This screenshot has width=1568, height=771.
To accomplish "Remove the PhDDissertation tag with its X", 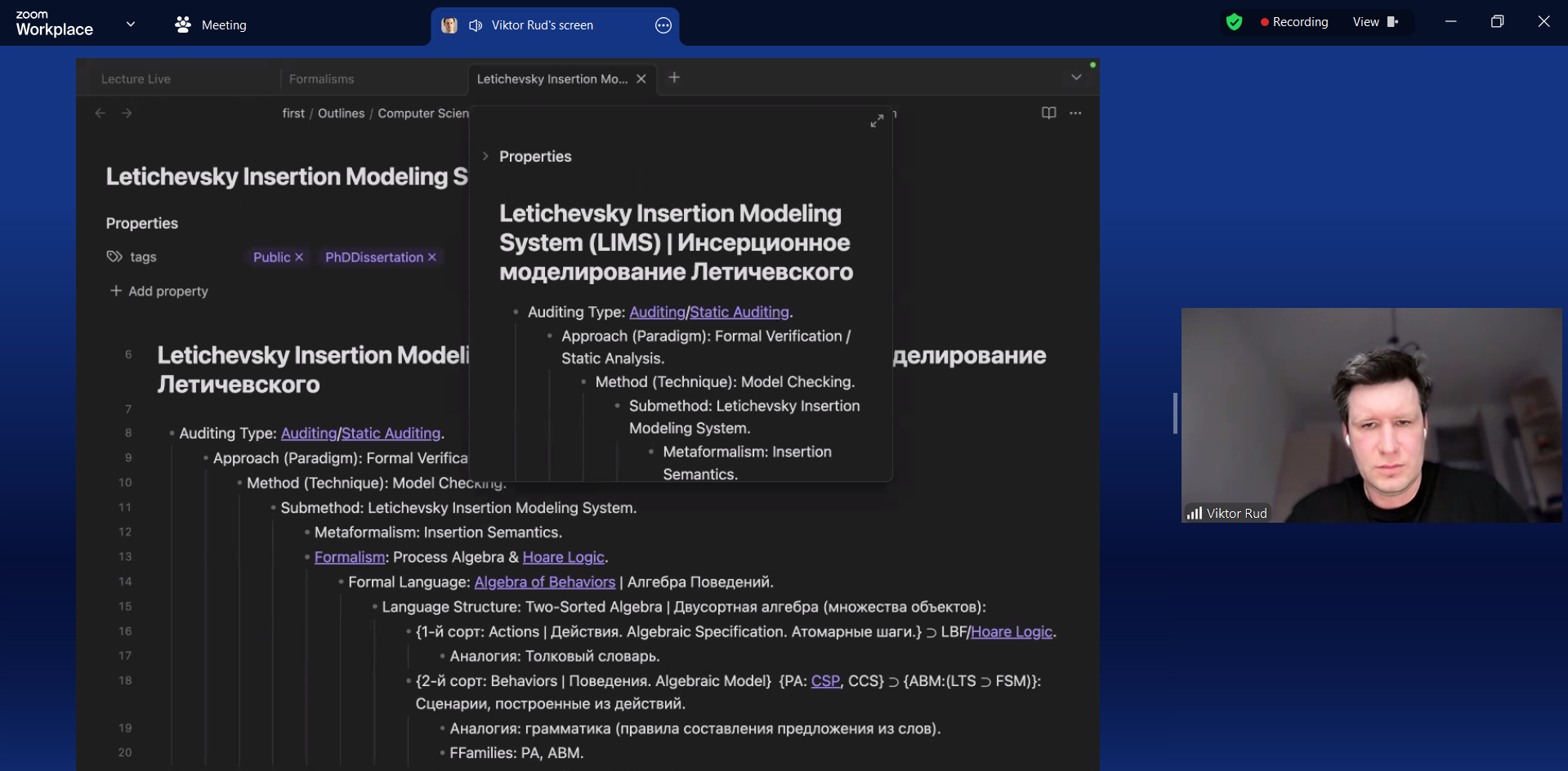I will tap(432, 256).
